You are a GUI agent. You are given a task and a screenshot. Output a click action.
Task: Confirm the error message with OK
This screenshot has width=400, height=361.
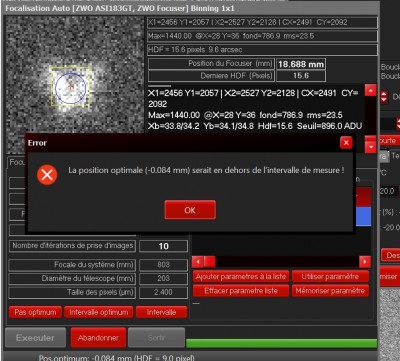click(190, 210)
